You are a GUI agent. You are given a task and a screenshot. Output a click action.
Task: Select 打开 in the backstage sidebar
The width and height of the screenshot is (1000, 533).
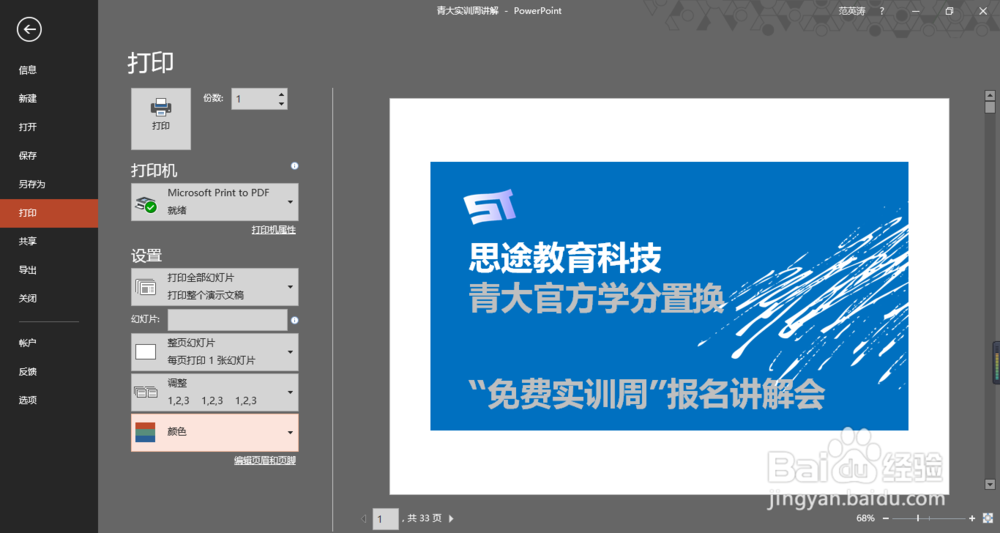[x=27, y=128]
